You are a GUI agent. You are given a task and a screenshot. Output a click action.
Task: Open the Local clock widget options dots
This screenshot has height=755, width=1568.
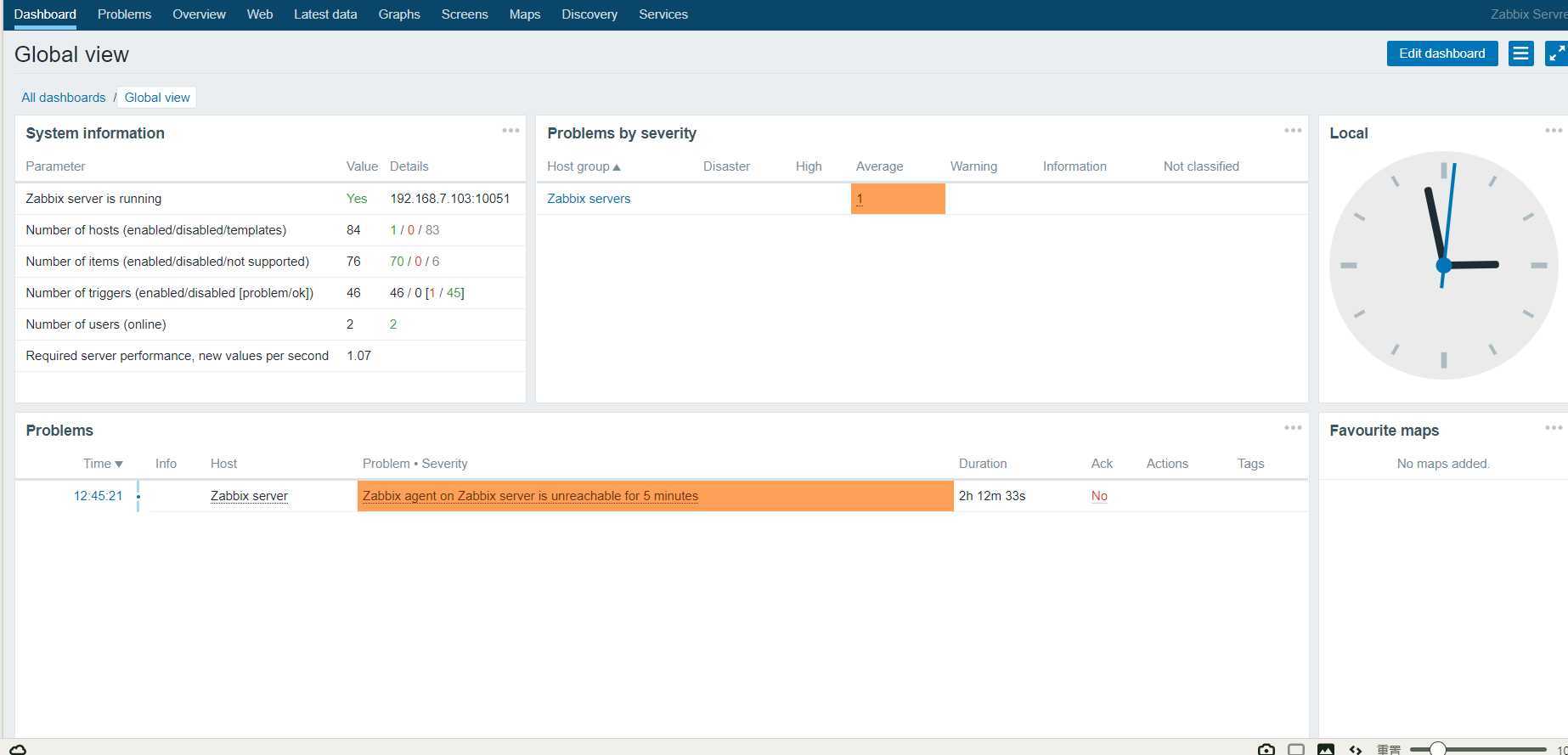click(1554, 131)
